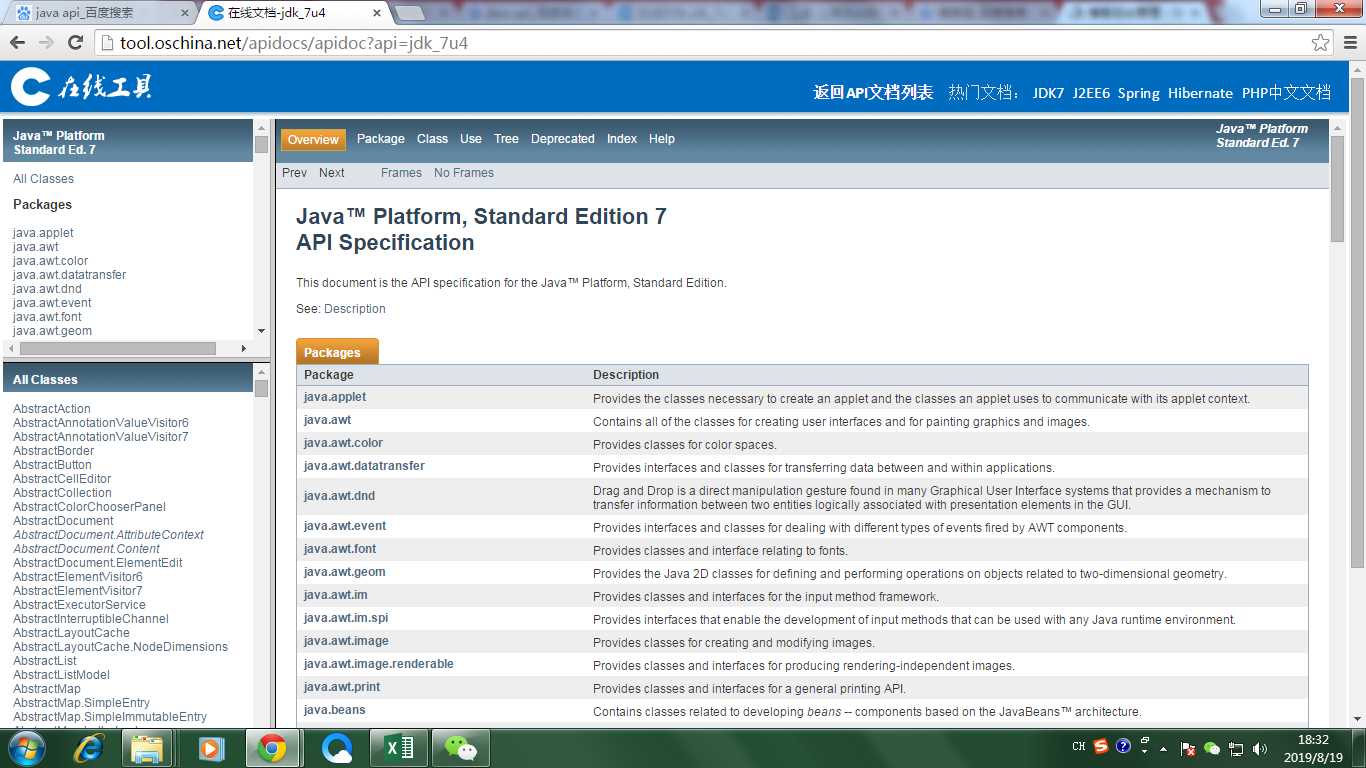Click the No Frames link
Screen dimensions: 1366x768
click(x=464, y=173)
